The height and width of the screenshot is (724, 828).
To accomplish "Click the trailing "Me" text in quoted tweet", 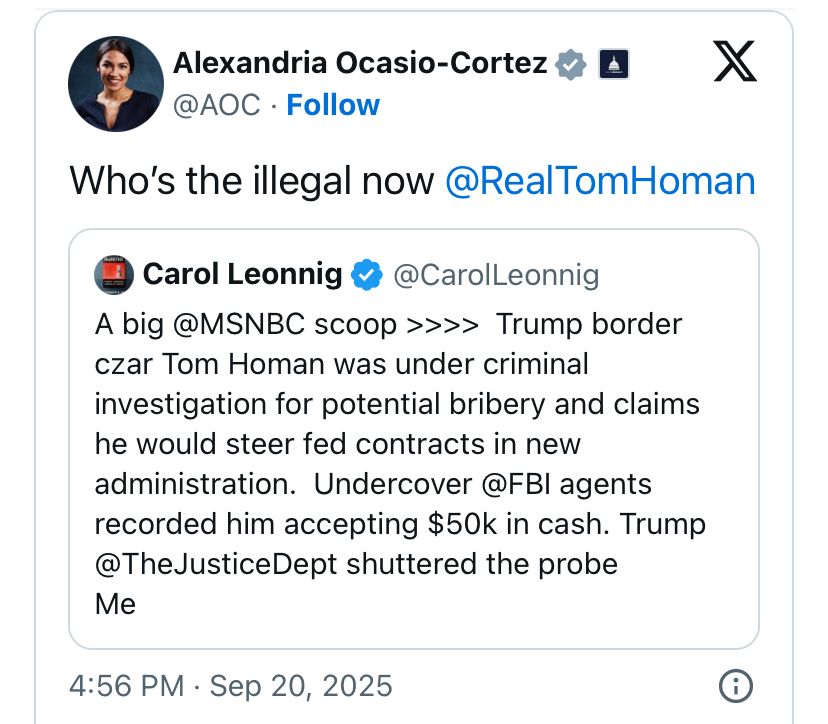I will [115, 604].
